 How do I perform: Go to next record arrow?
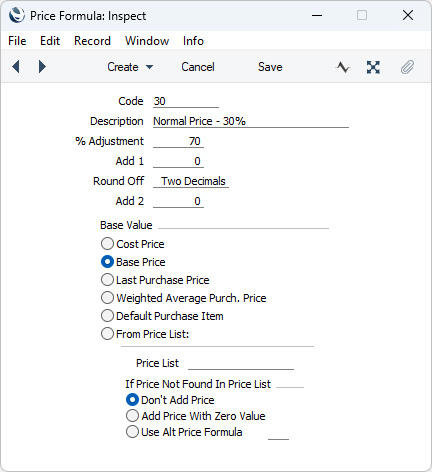tap(42, 67)
